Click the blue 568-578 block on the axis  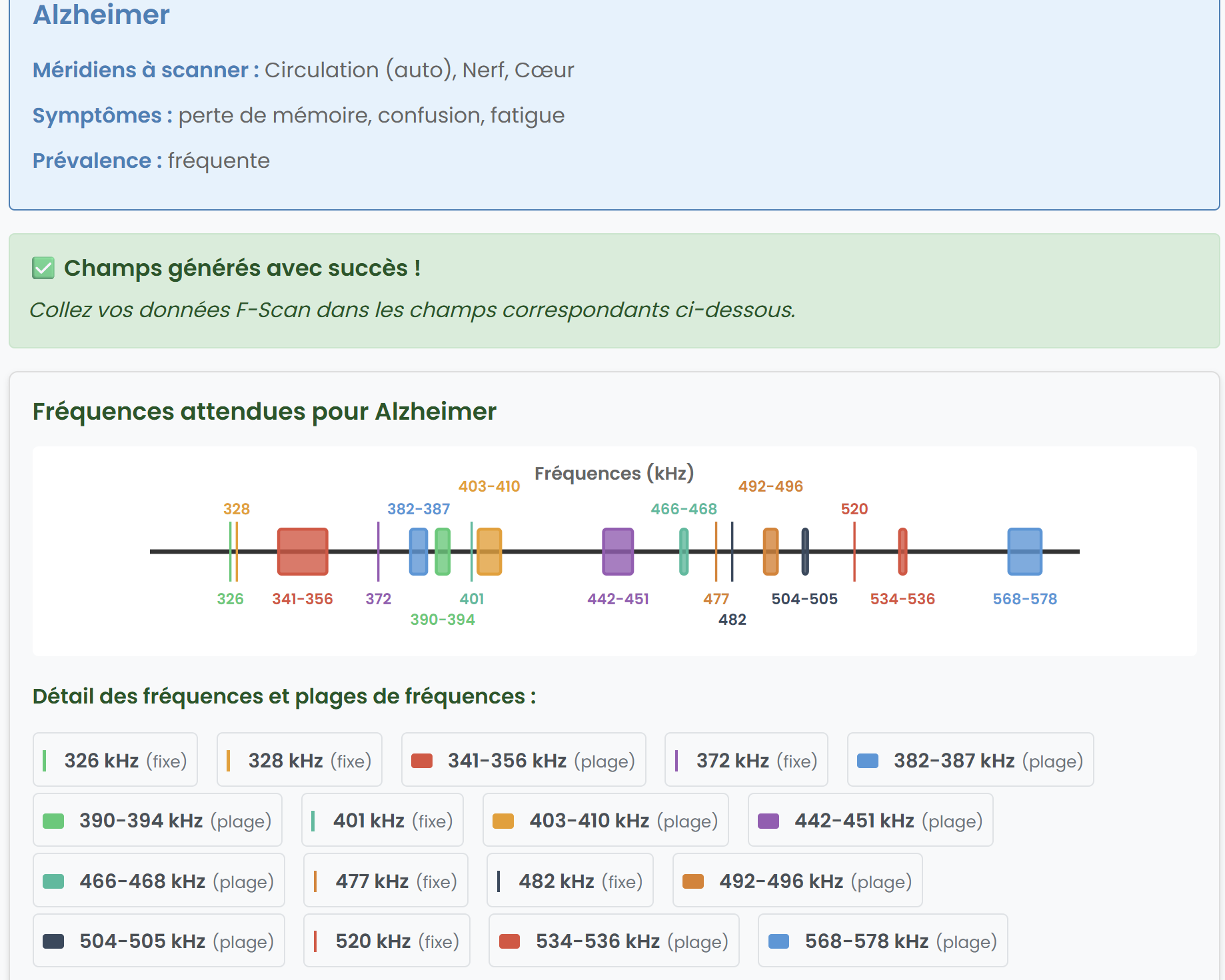(x=1024, y=552)
